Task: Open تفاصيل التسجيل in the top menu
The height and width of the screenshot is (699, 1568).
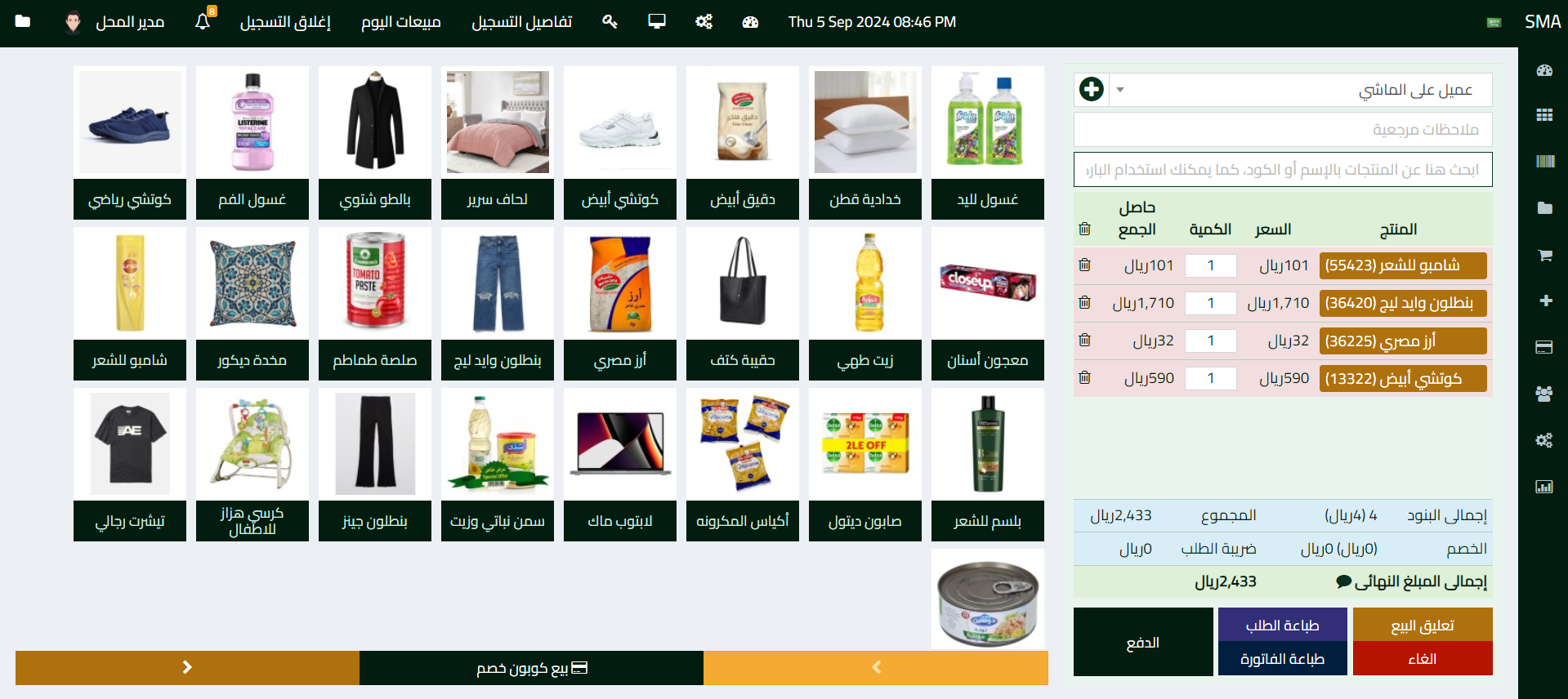Action: click(x=521, y=22)
